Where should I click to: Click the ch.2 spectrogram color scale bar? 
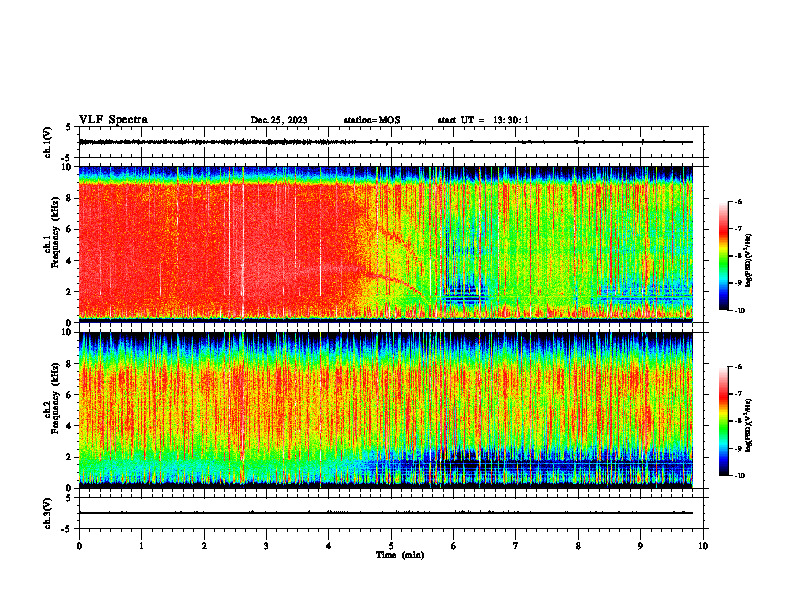723,421
